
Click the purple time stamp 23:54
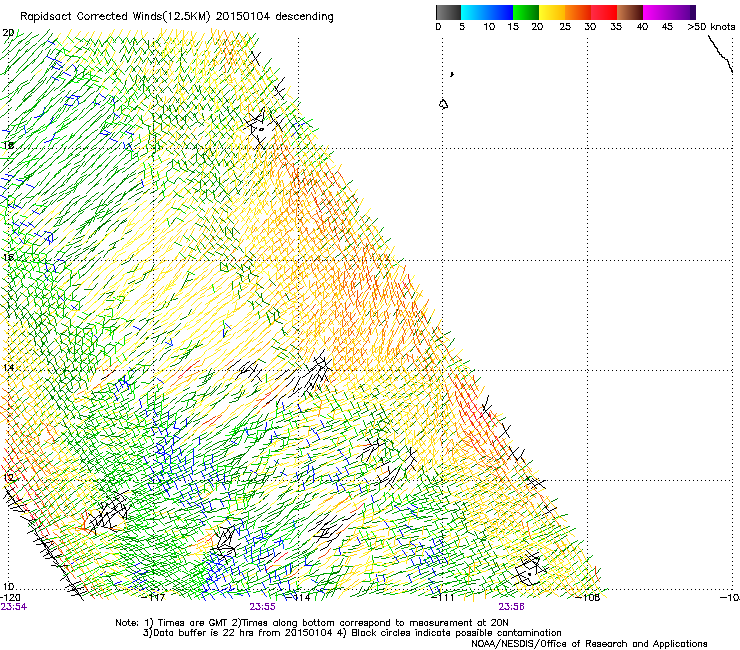[13, 607]
